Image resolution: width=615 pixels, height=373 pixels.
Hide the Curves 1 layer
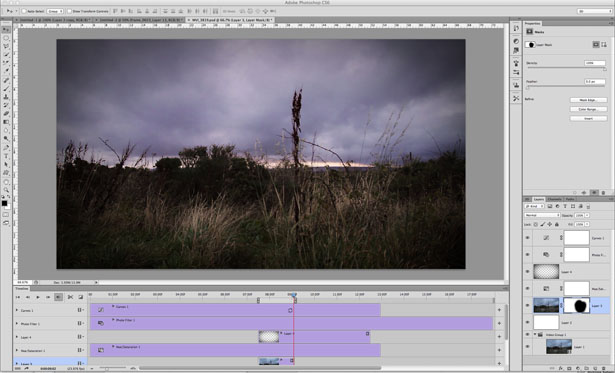pyautogui.click(x=528, y=238)
